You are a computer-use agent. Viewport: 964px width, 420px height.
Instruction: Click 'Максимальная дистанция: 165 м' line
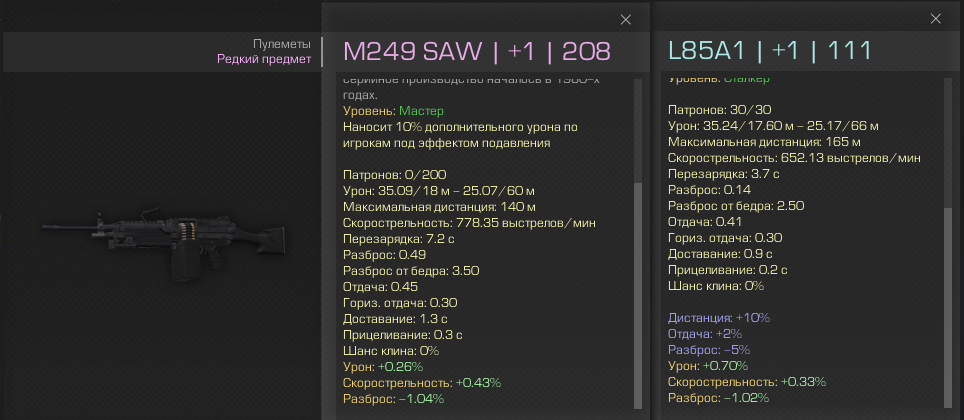(x=764, y=142)
